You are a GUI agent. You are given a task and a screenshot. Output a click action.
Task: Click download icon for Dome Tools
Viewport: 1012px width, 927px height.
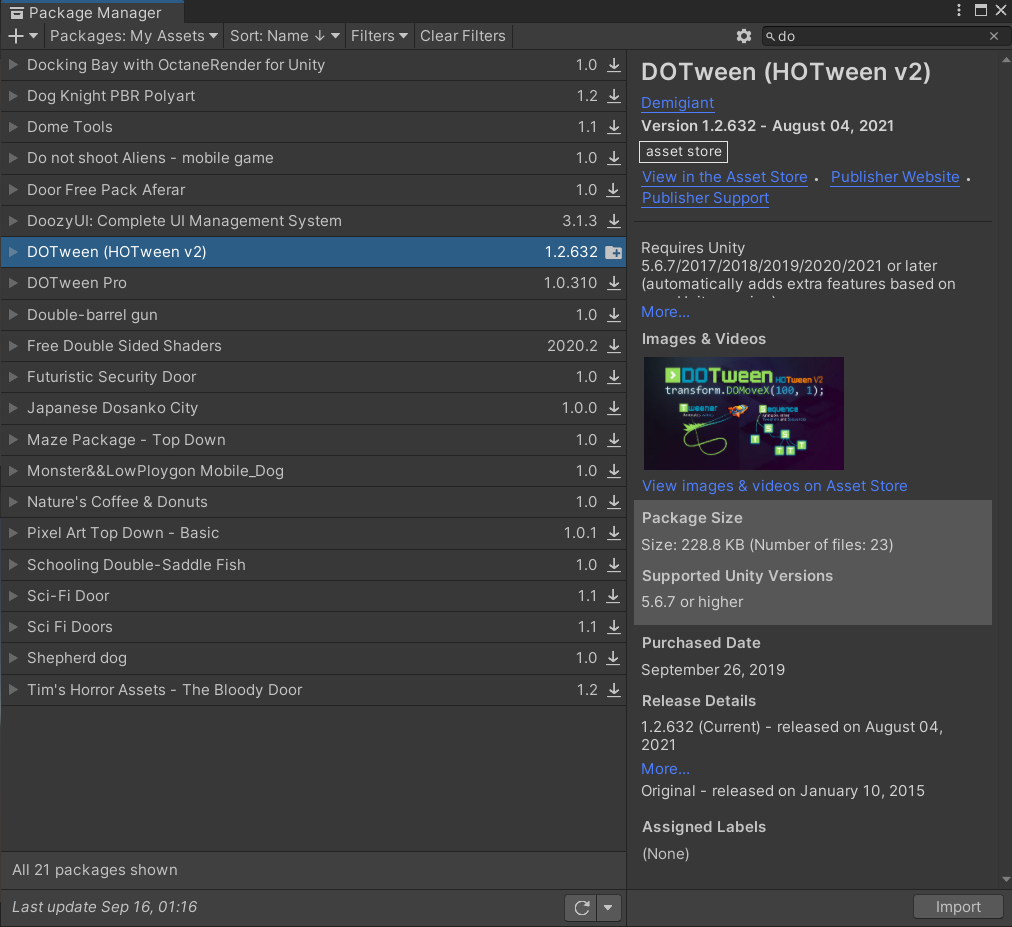point(614,127)
